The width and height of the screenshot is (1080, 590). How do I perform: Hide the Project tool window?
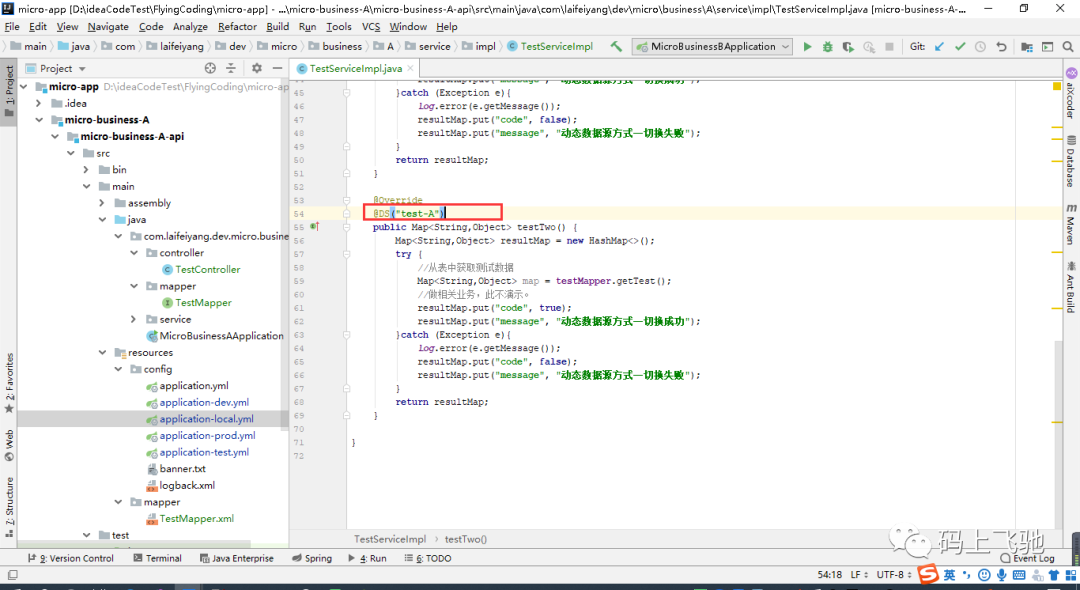(x=277, y=68)
